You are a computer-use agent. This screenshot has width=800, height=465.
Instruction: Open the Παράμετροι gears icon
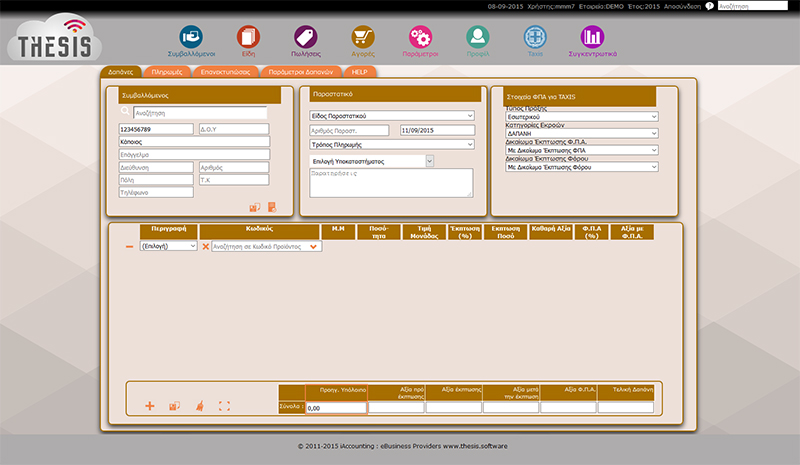(421, 38)
